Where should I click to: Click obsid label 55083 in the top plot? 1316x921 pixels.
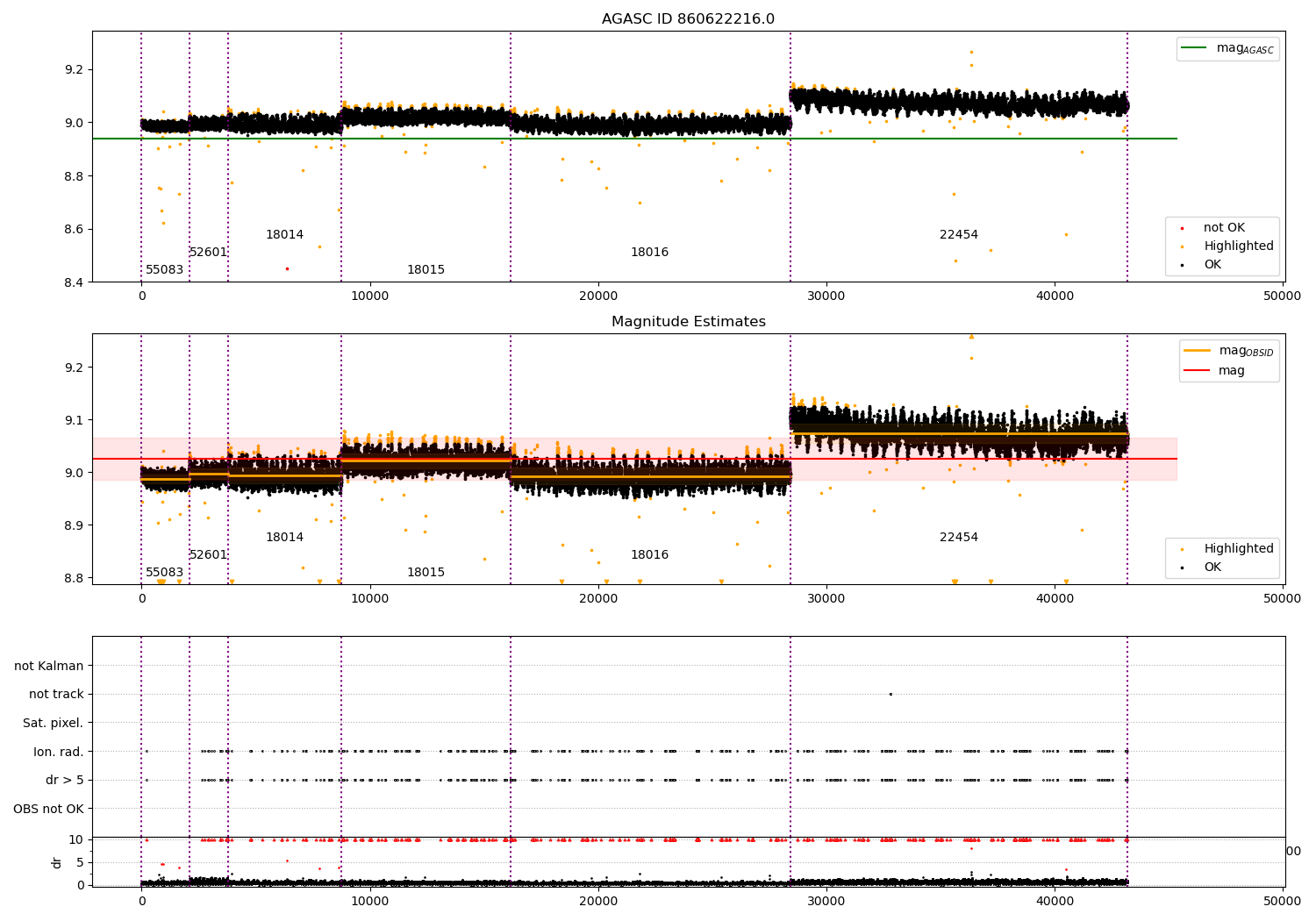pos(165,269)
